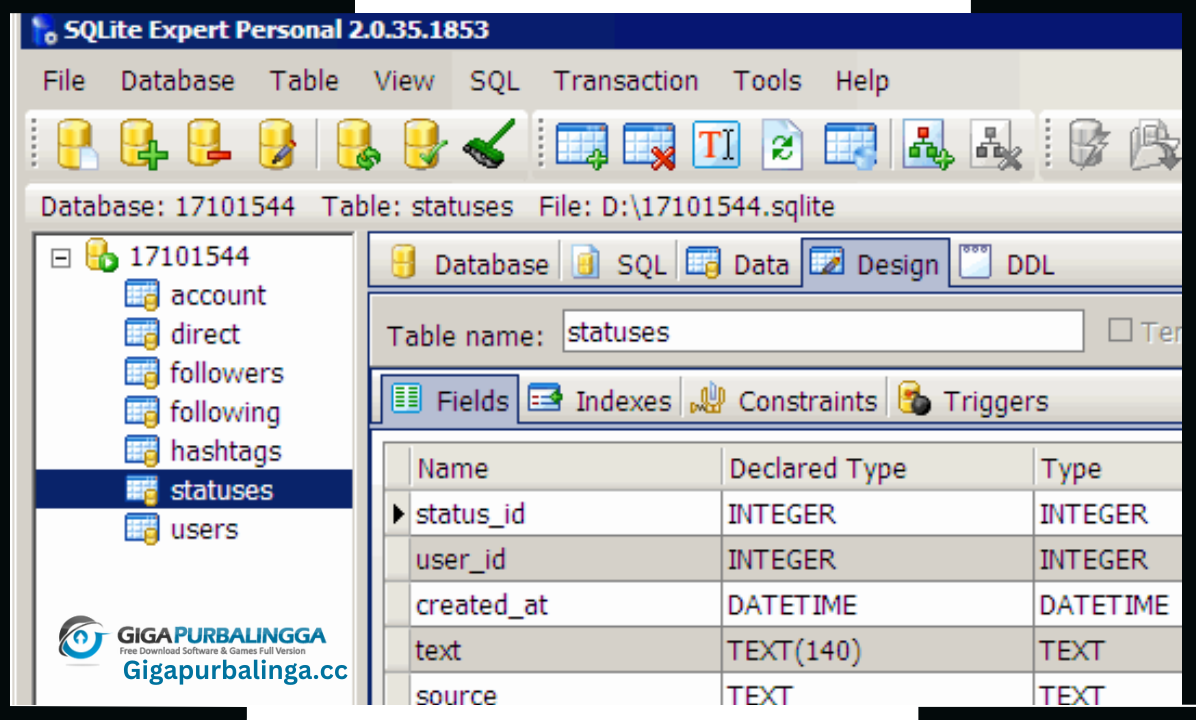The width and height of the screenshot is (1200, 720).
Task: Click the row indicator arrow beside status_id
Action: [398, 514]
